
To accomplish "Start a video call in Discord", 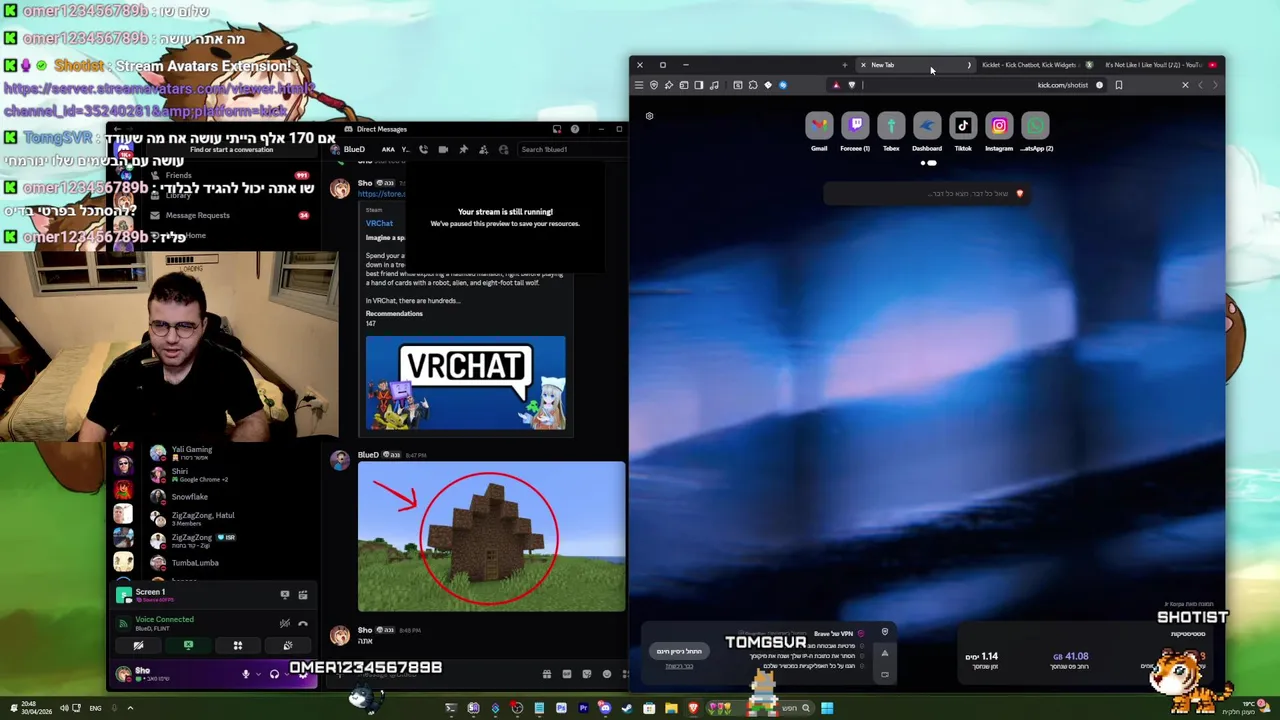I will (x=443, y=149).
